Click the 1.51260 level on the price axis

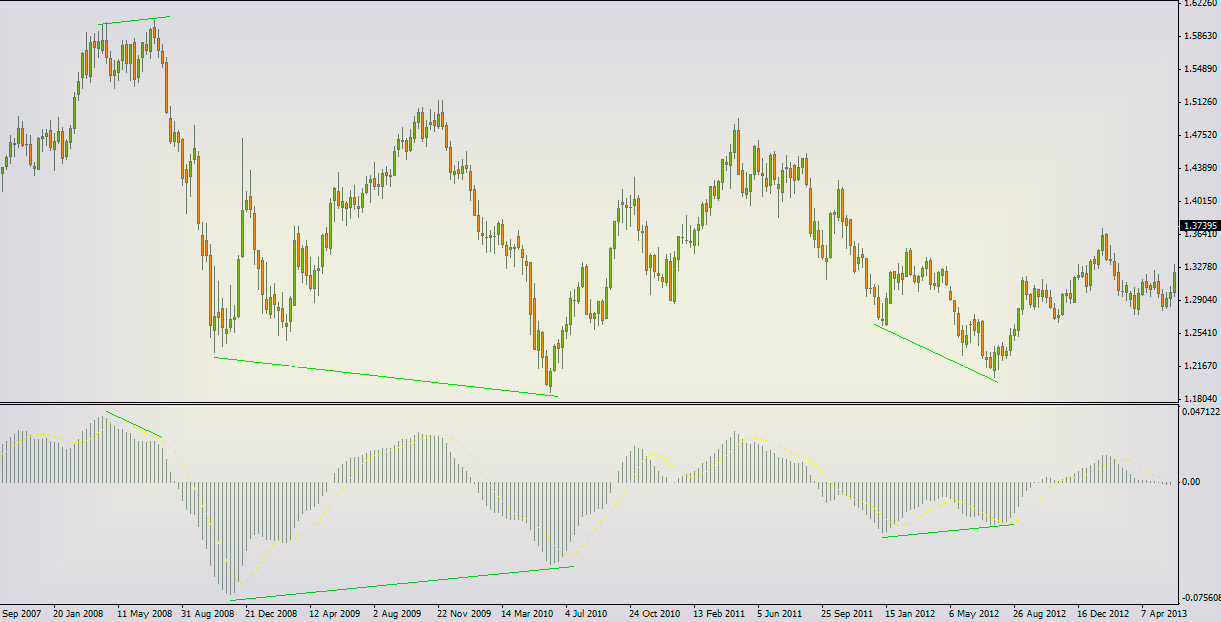(x=1200, y=102)
